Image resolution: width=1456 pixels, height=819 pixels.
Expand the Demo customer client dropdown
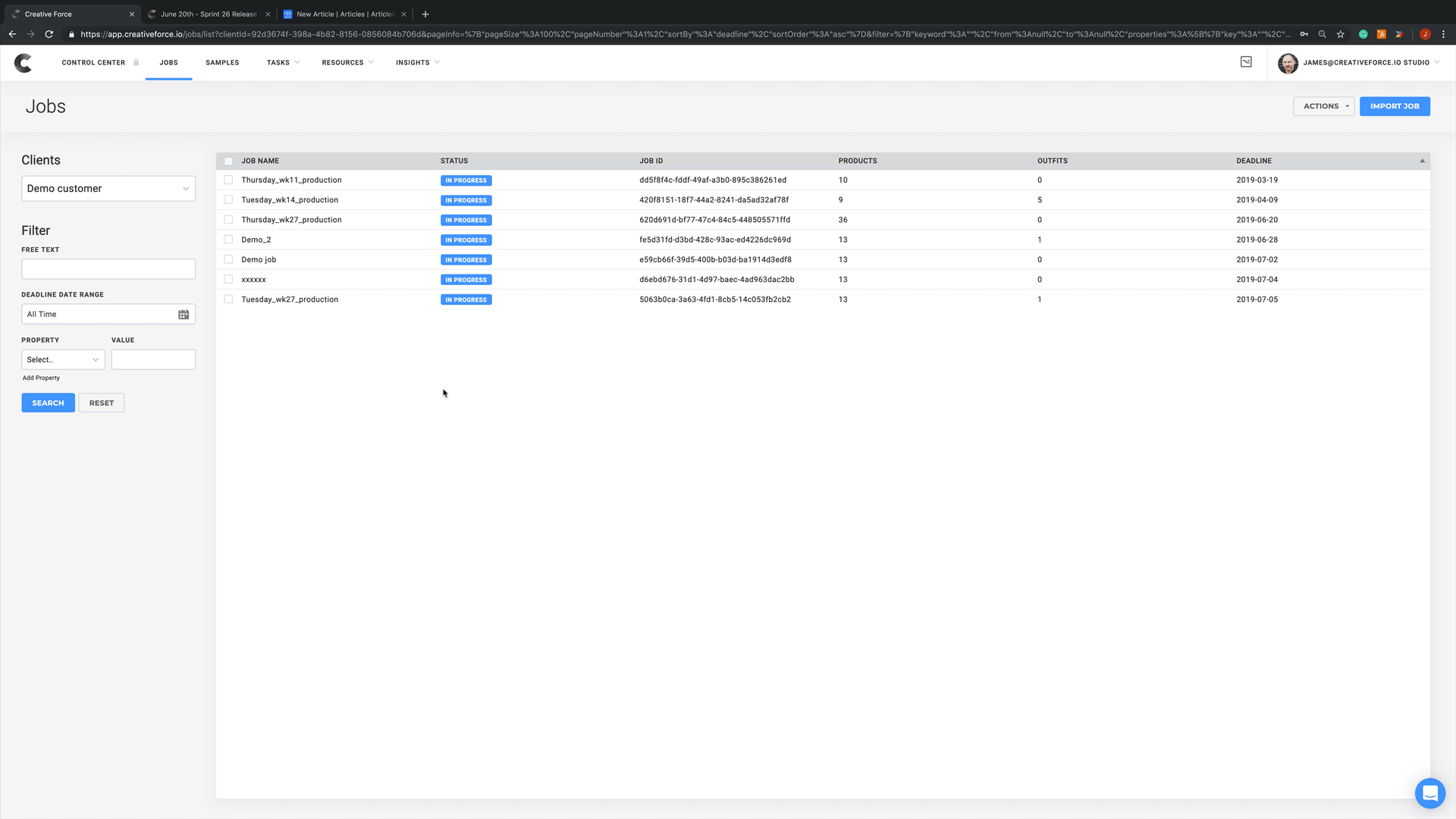pos(108,189)
